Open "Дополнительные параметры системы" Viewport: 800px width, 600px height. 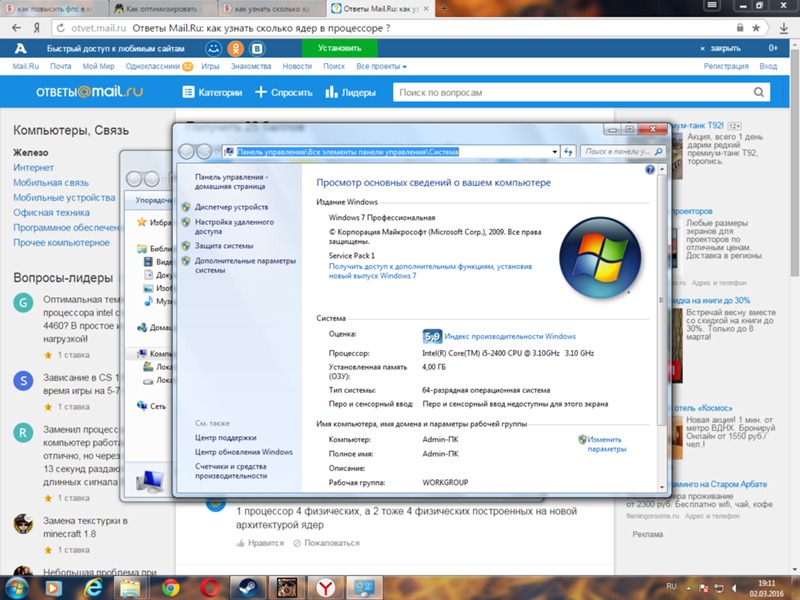pos(245,265)
